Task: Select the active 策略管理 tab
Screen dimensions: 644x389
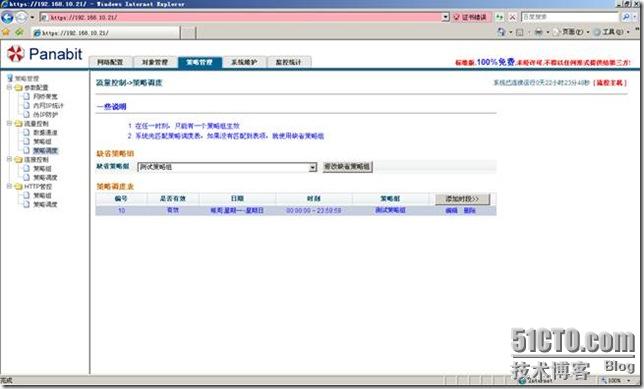Action: point(200,62)
